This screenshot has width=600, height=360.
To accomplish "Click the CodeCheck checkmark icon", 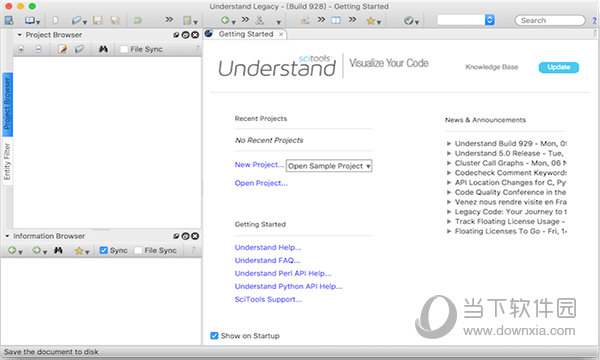I will click(x=409, y=21).
